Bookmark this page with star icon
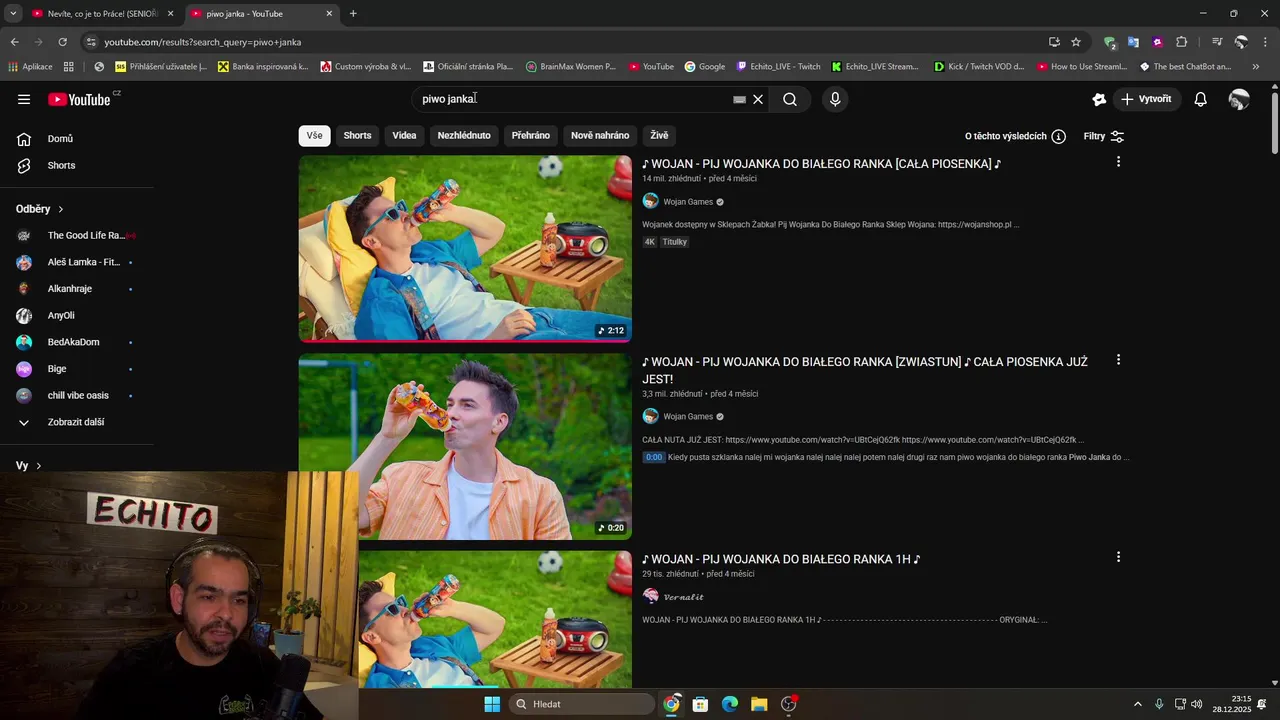 (x=1076, y=42)
